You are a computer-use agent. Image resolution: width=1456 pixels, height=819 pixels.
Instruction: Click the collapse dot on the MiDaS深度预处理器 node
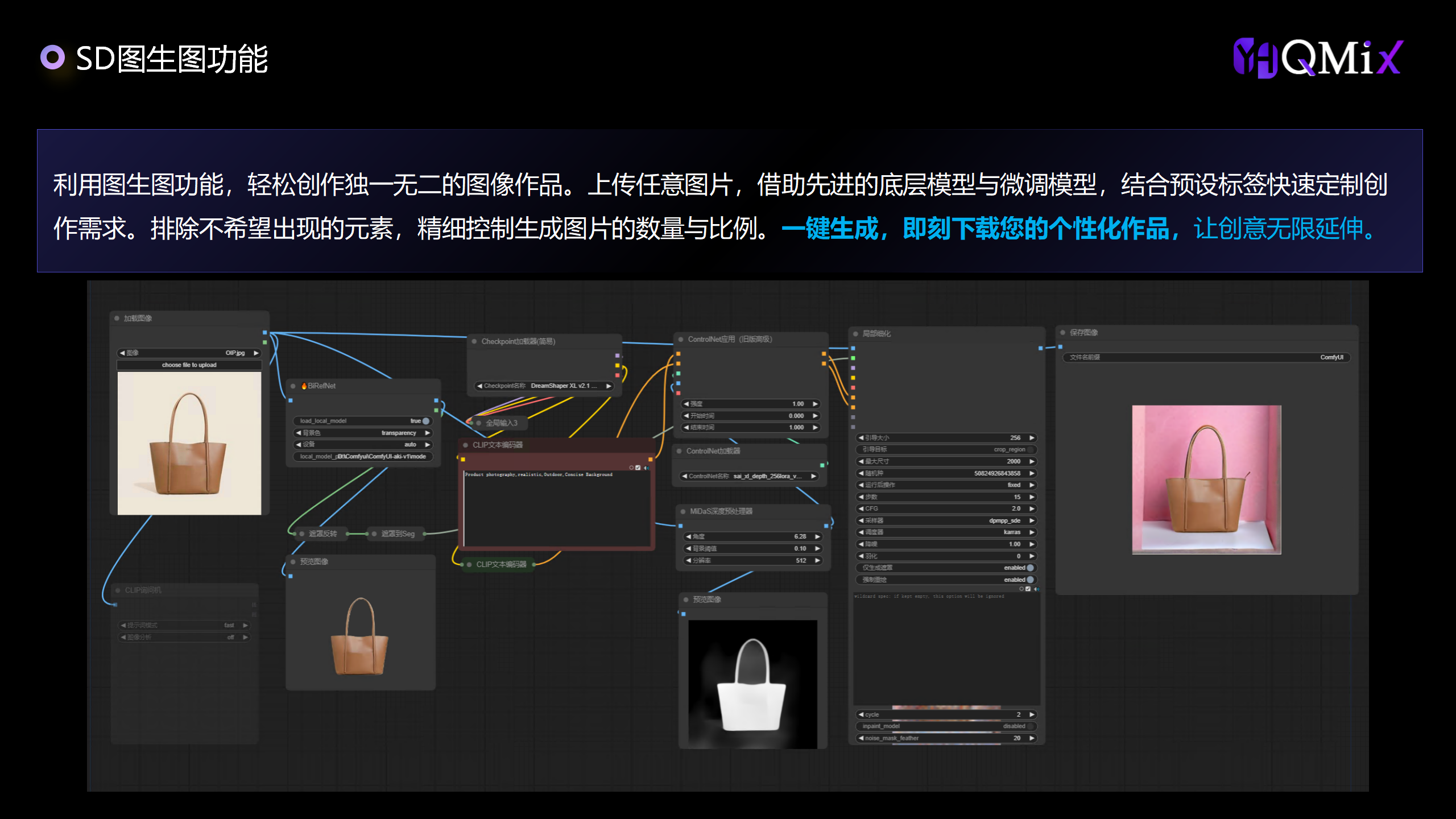(x=683, y=512)
